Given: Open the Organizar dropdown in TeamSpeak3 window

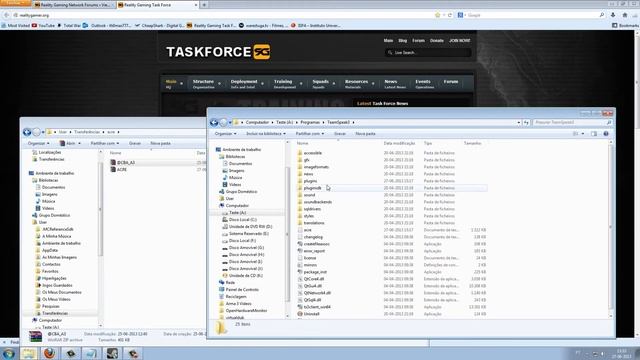Looking at the screenshot, I should pyautogui.click(x=225, y=134).
